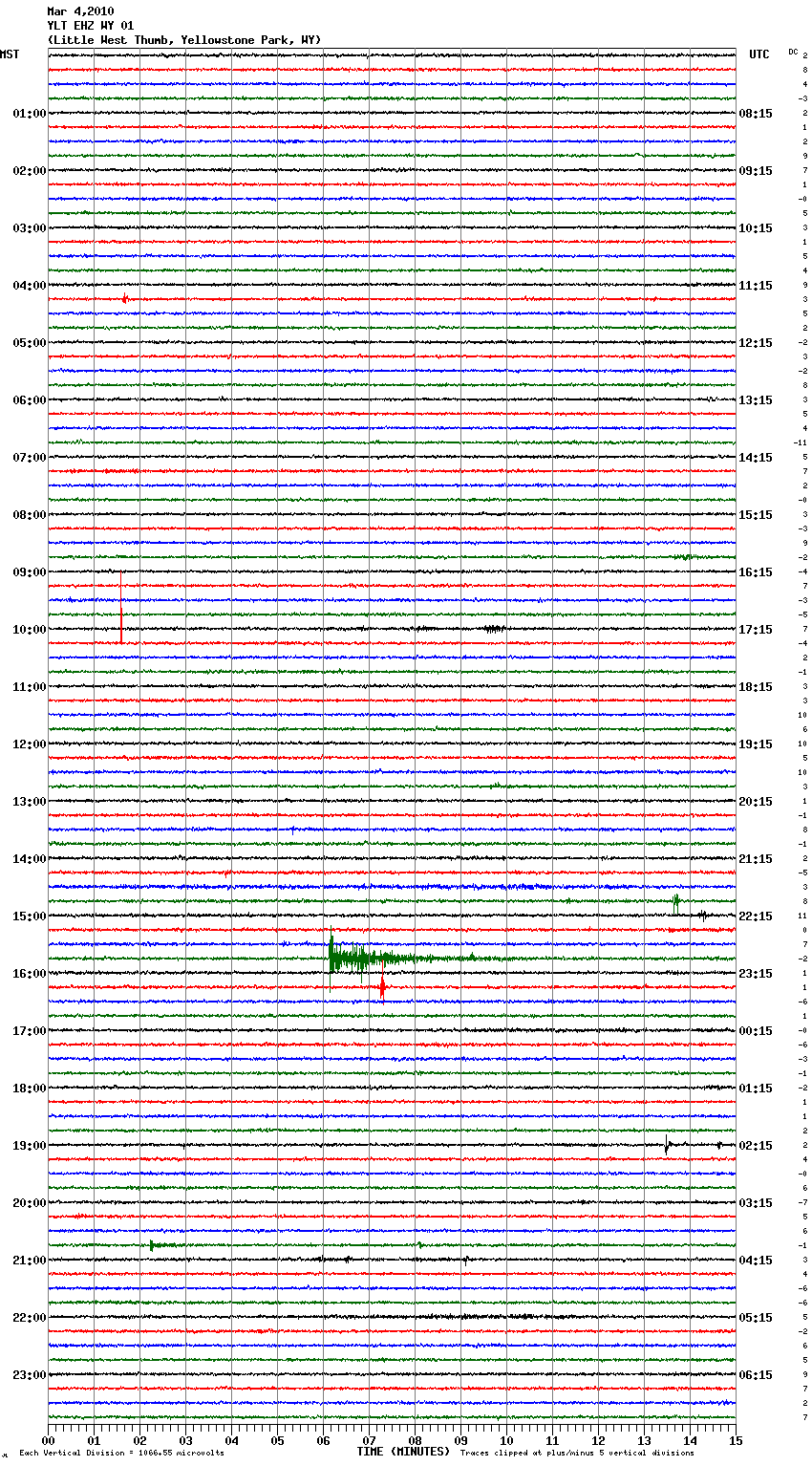Viewport: 812px width, 1466px height.
Task: Select minute 00 on the bottom axis
Action: (x=48, y=1440)
